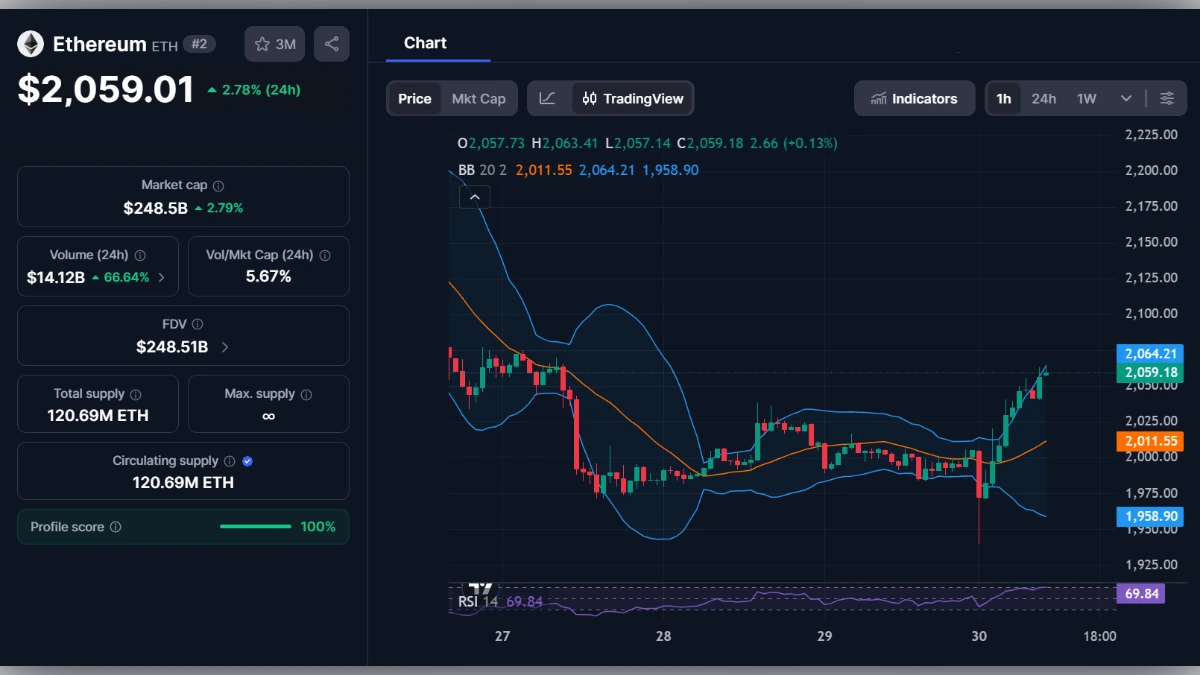Screen dimensions: 1200x675
Task: Expand FDV details with its arrow
Action: click(225, 347)
